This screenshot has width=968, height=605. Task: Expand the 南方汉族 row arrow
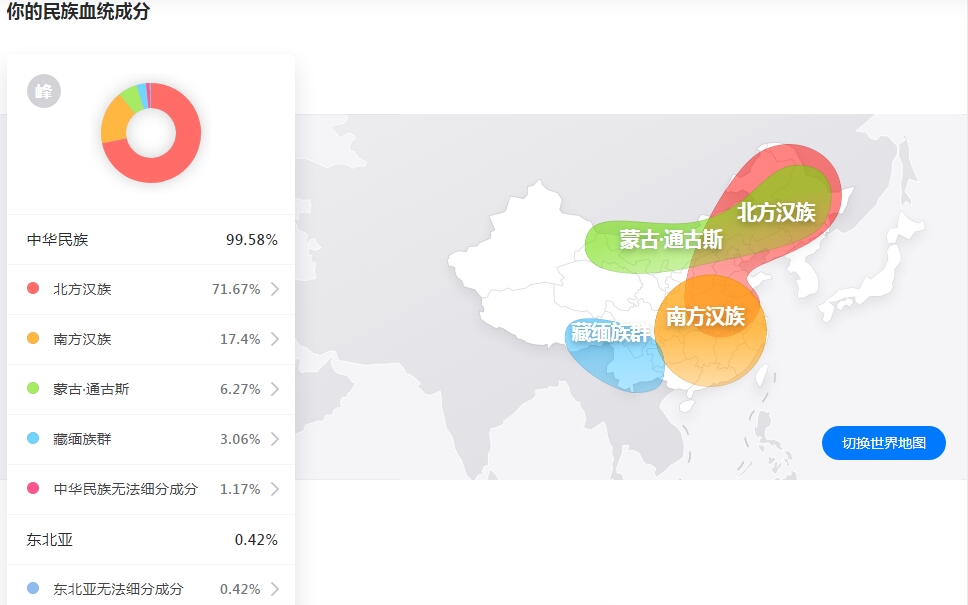coord(275,339)
